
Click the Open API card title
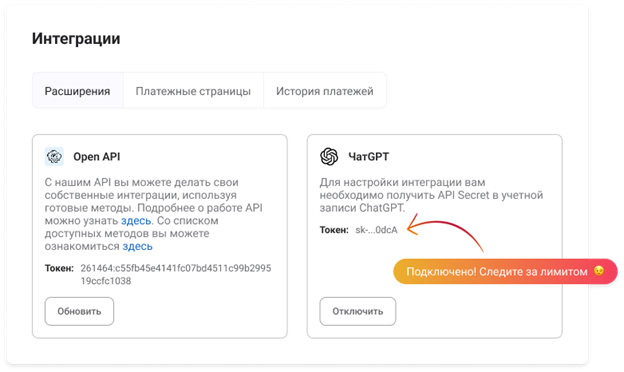click(97, 157)
